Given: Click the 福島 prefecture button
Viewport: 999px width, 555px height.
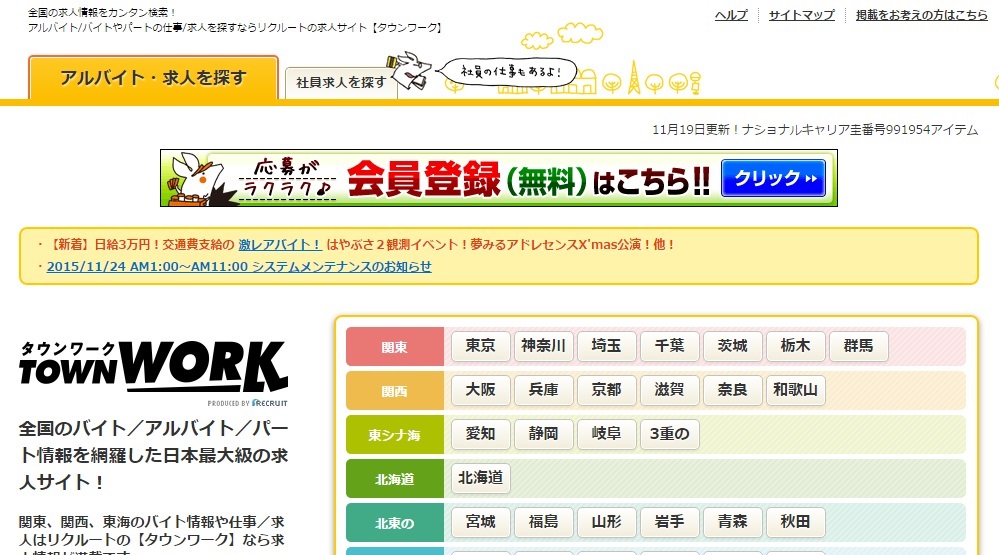Looking at the screenshot, I should pos(543,522).
